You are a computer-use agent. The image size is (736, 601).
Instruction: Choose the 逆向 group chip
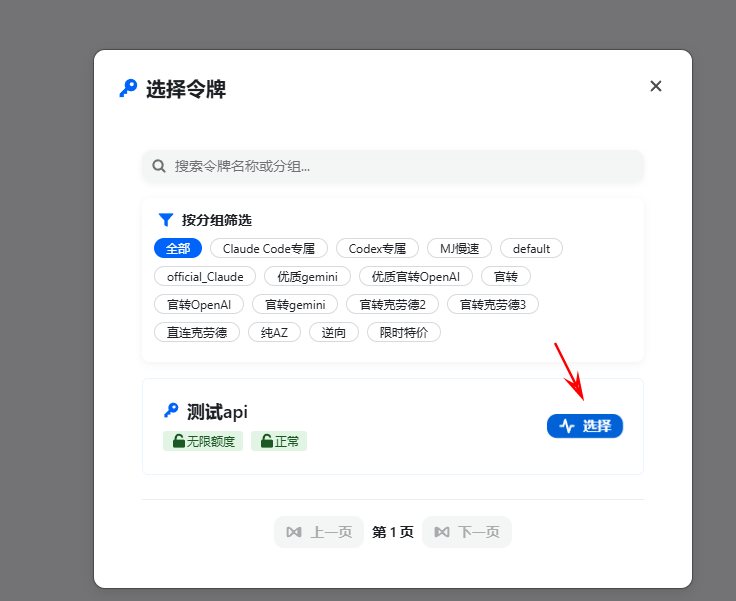click(x=334, y=332)
